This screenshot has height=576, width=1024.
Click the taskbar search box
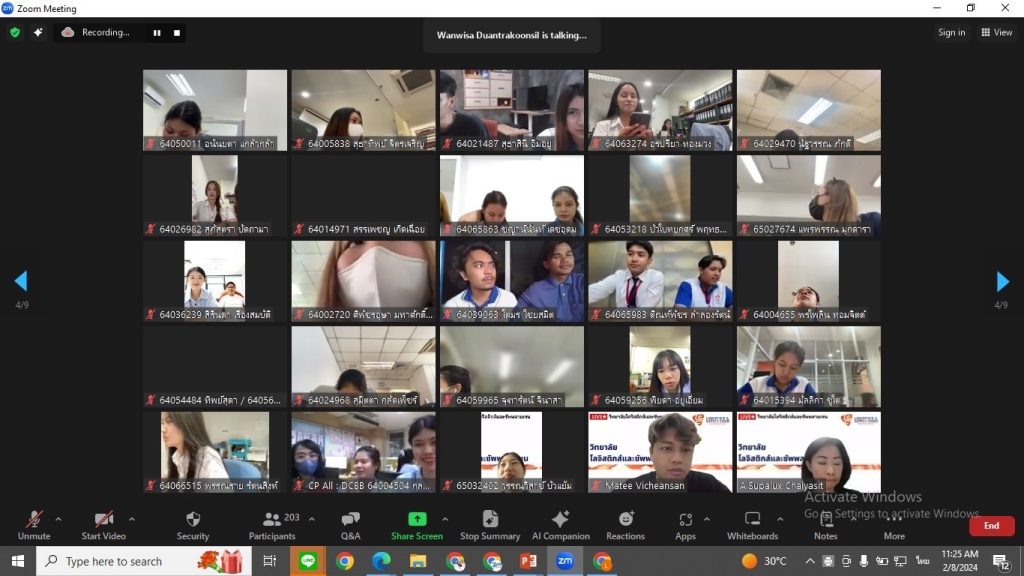144,561
